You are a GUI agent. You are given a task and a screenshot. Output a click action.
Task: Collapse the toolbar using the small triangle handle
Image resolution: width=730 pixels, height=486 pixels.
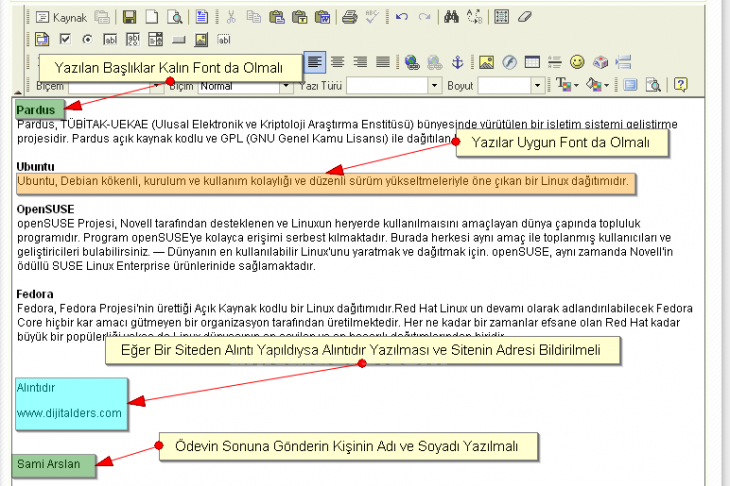(x=18, y=92)
